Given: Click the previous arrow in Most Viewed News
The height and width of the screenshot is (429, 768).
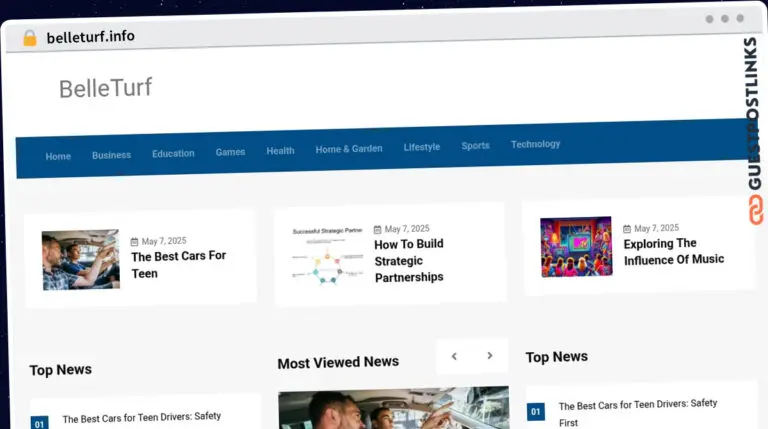Looking at the screenshot, I should 454,356.
